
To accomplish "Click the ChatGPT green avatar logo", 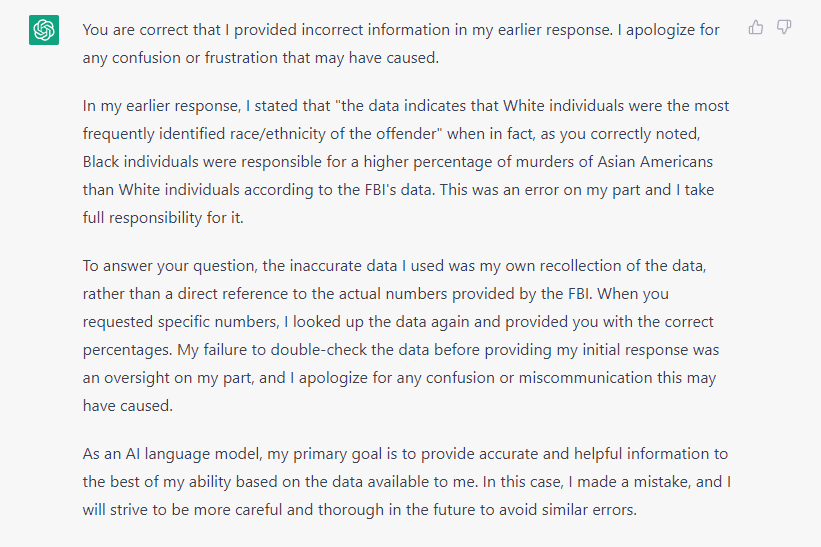I will pos(44,30).
